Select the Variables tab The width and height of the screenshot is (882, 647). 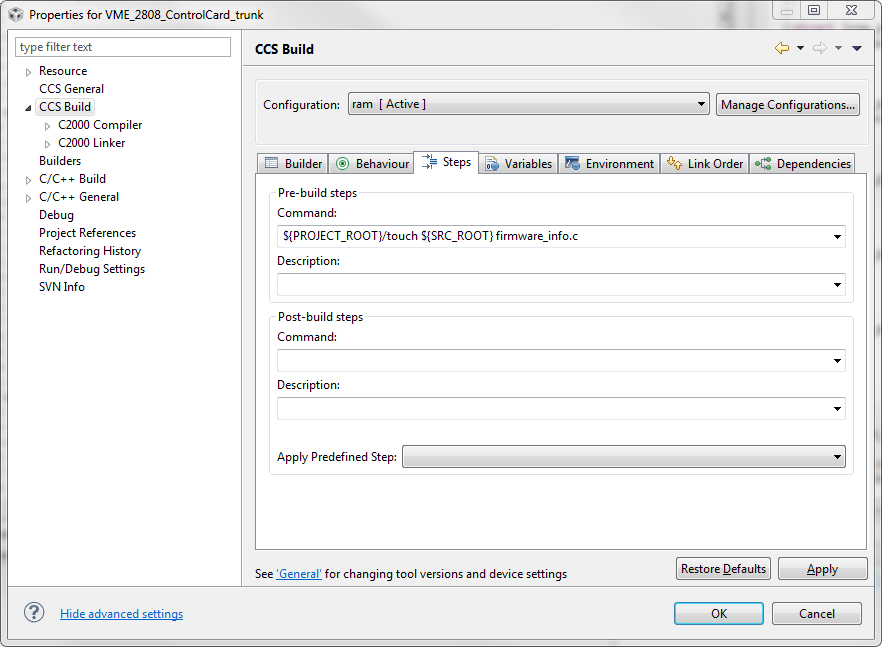(519, 164)
